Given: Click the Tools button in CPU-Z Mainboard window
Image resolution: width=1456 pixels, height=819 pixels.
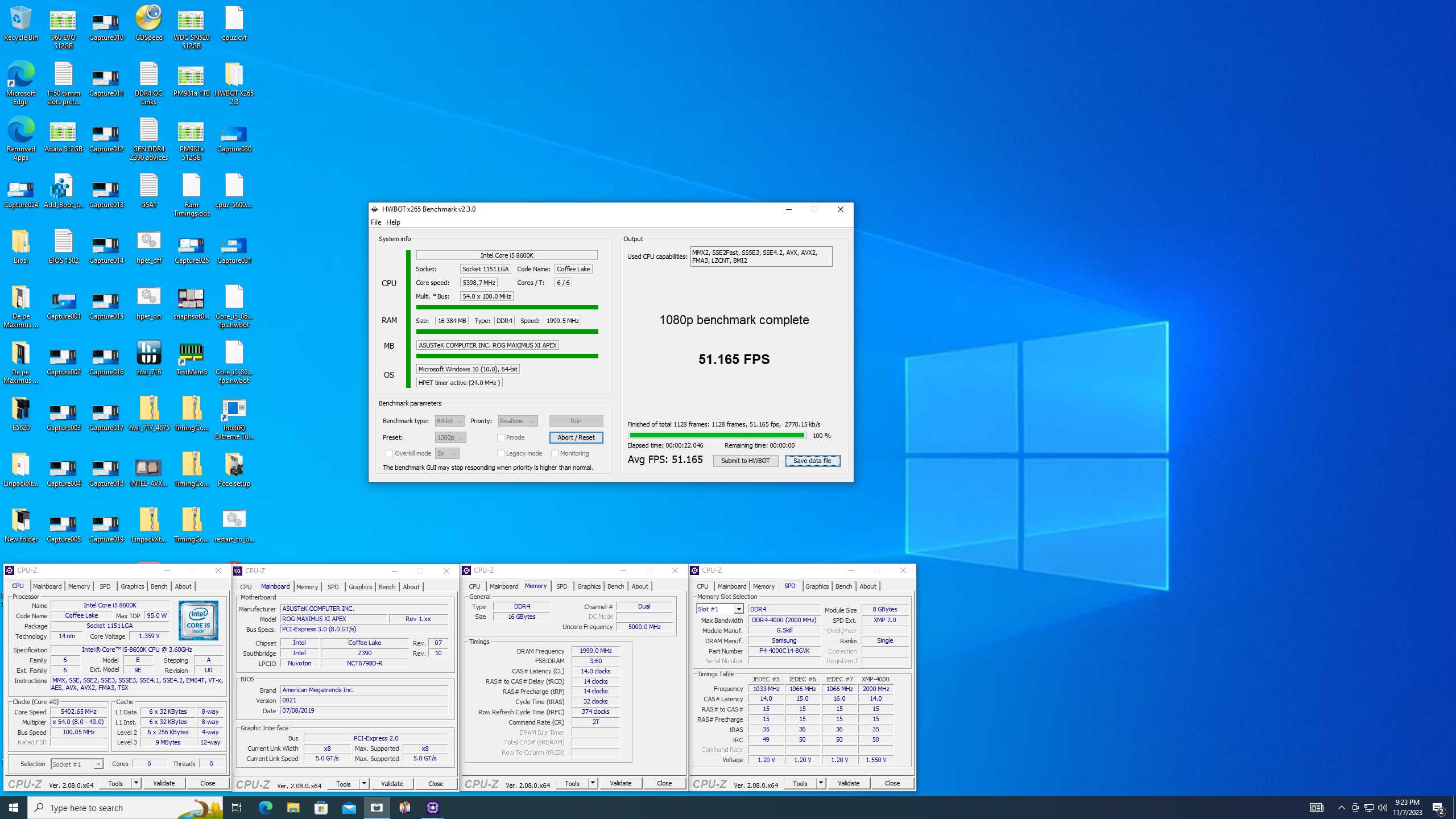Looking at the screenshot, I should (x=344, y=784).
